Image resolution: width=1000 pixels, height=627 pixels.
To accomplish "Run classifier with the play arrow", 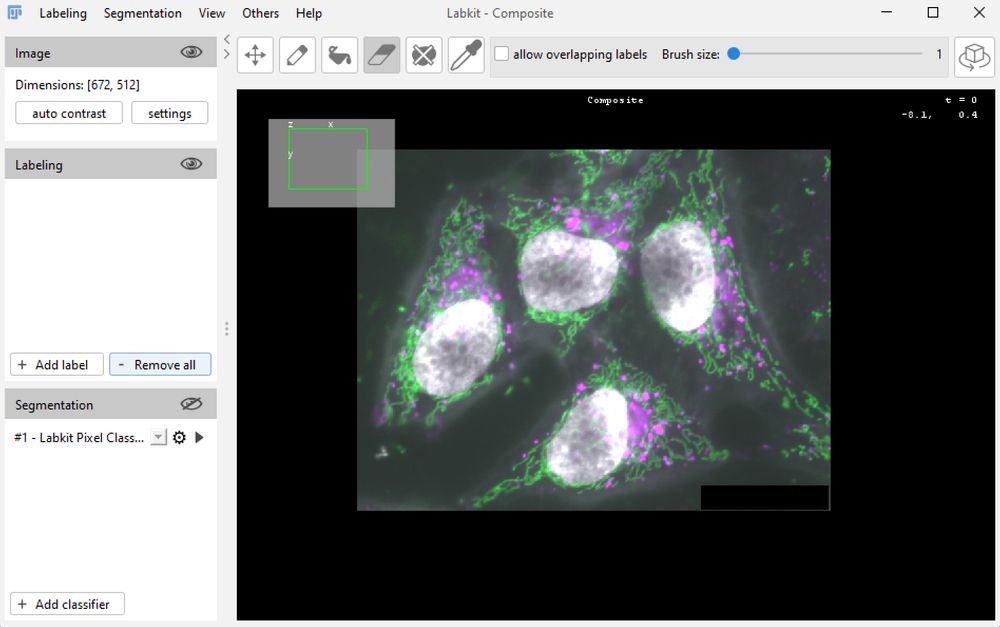I will (x=199, y=438).
